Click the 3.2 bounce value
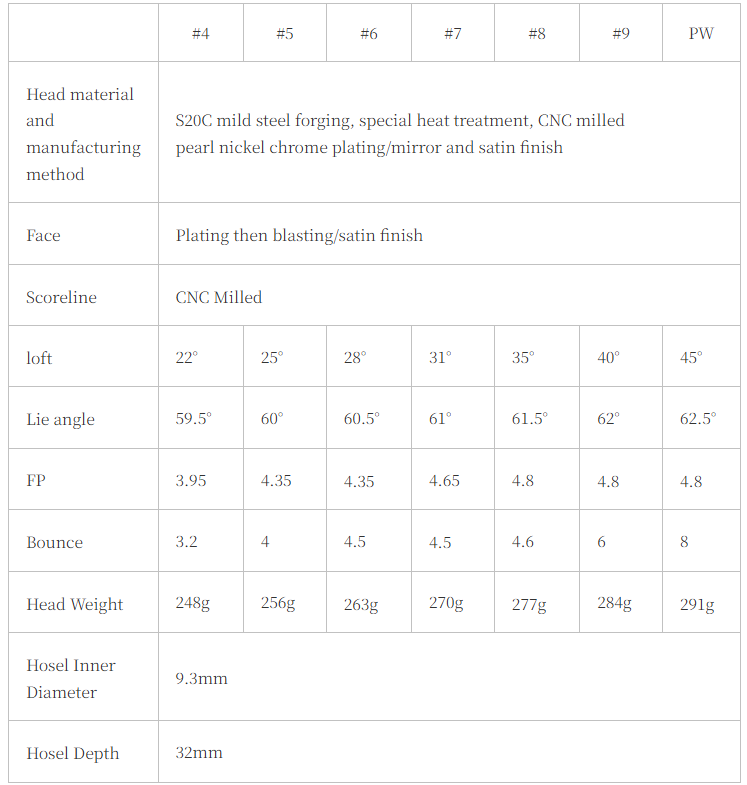Screen dimensions: 747x785 pos(186,542)
